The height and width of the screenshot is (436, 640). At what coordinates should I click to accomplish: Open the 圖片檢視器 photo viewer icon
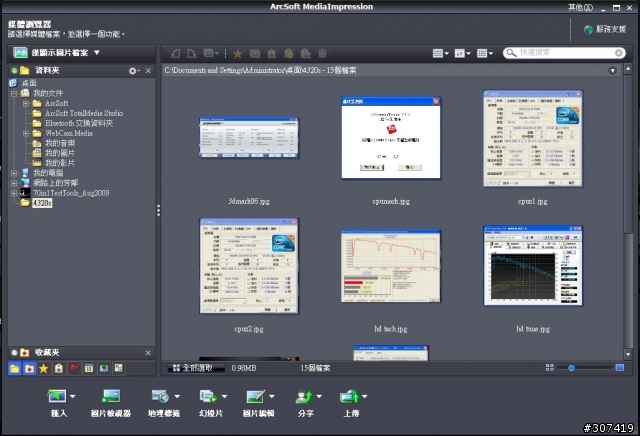tap(111, 396)
